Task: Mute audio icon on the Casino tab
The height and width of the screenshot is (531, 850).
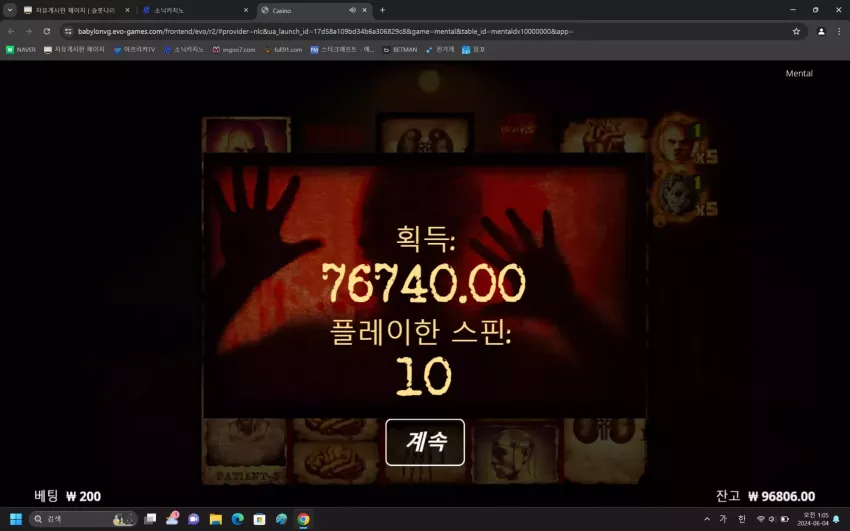Action: 352,10
